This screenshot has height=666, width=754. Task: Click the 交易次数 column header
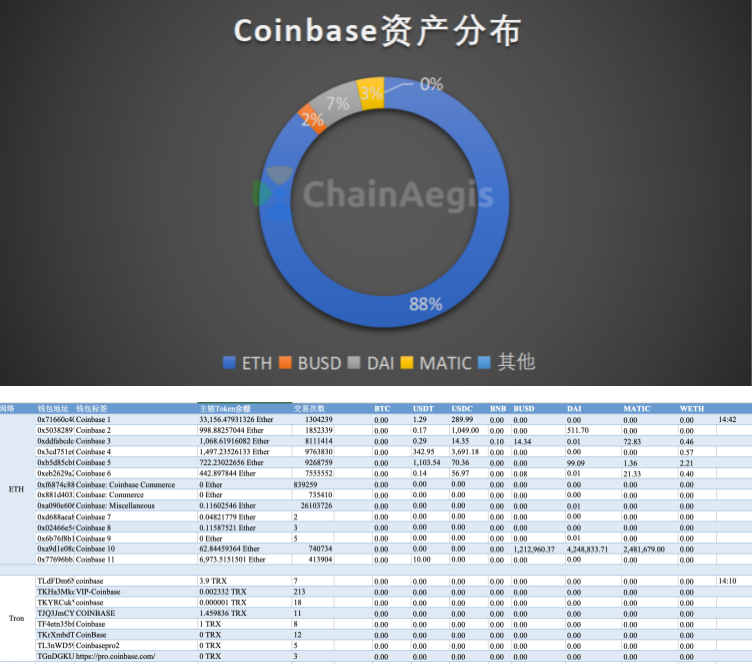click(309, 409)
